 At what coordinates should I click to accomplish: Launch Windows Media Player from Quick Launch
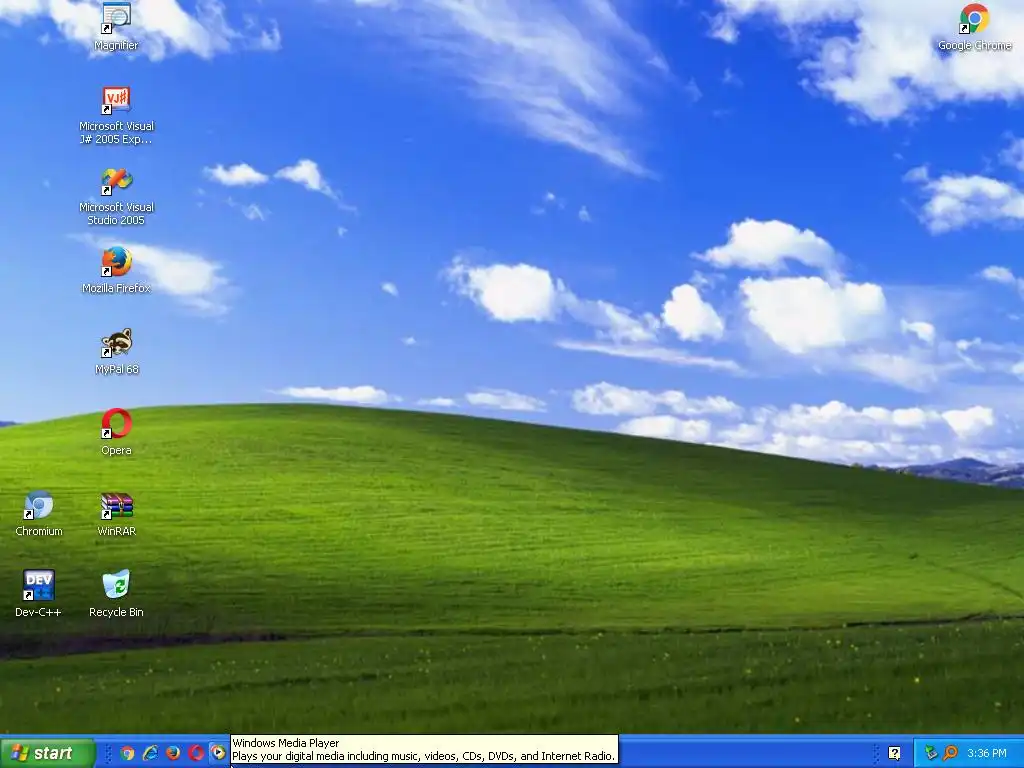click(x=217, y=752)
